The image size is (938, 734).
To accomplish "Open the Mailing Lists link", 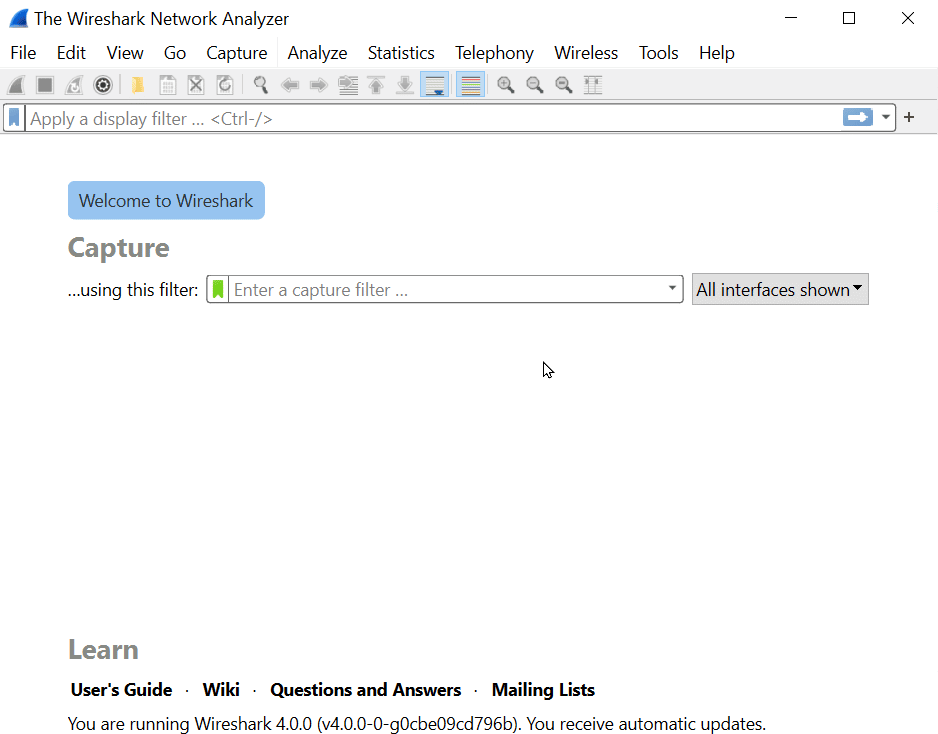I will [543, 690].
